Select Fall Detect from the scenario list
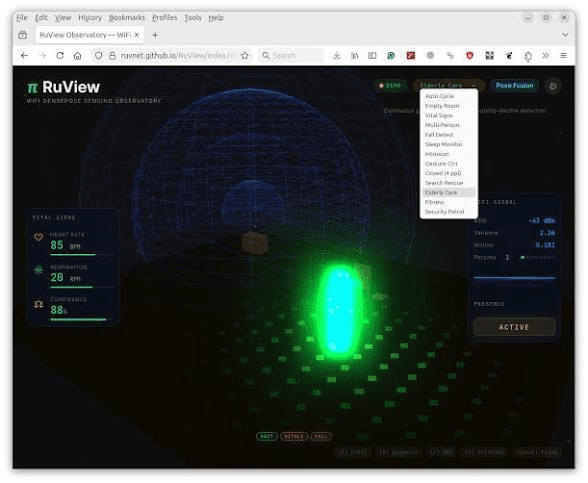 coord(439,135)
